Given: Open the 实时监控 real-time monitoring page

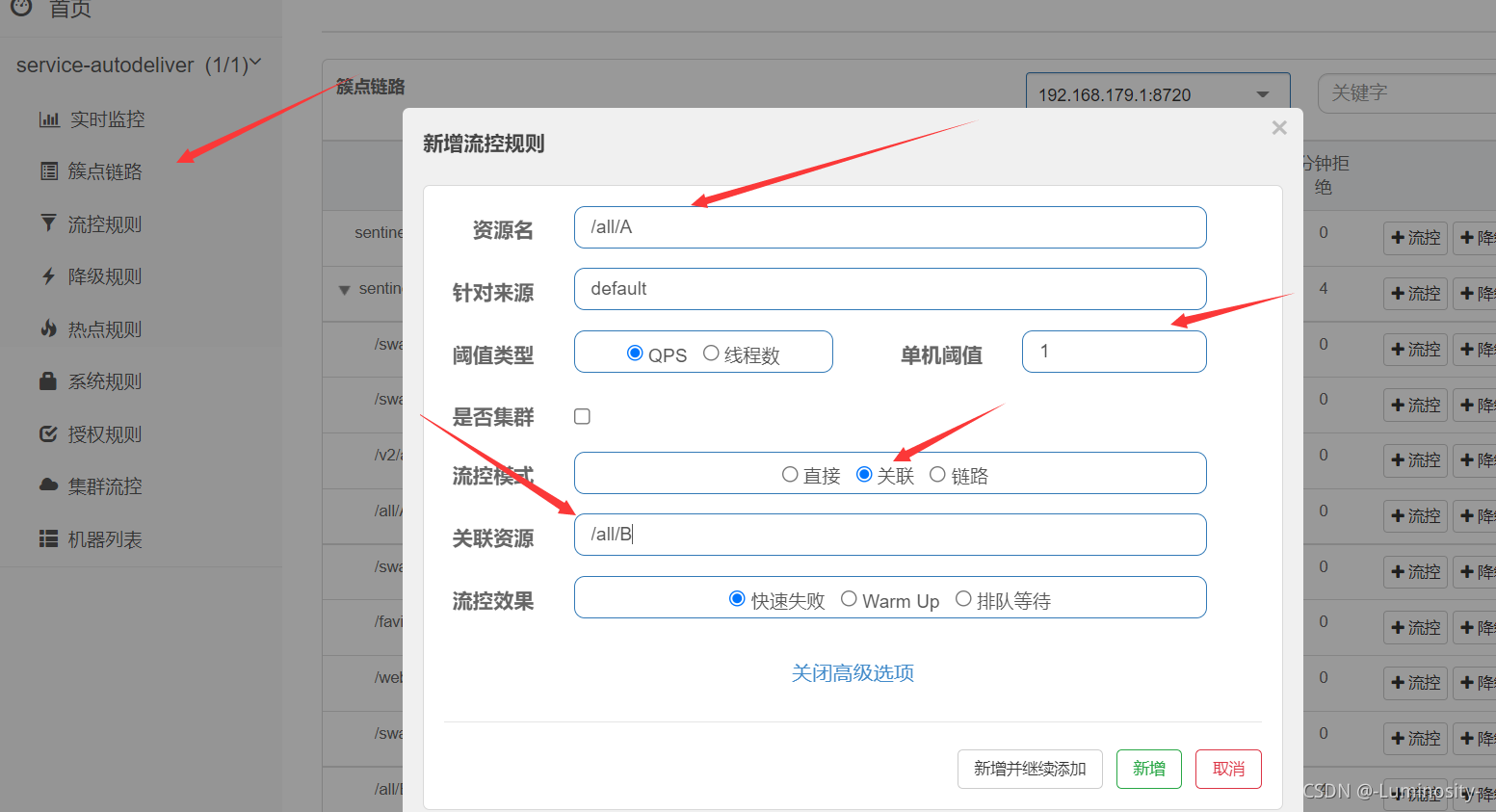Looking at the screenshot, I should [107, 119].
